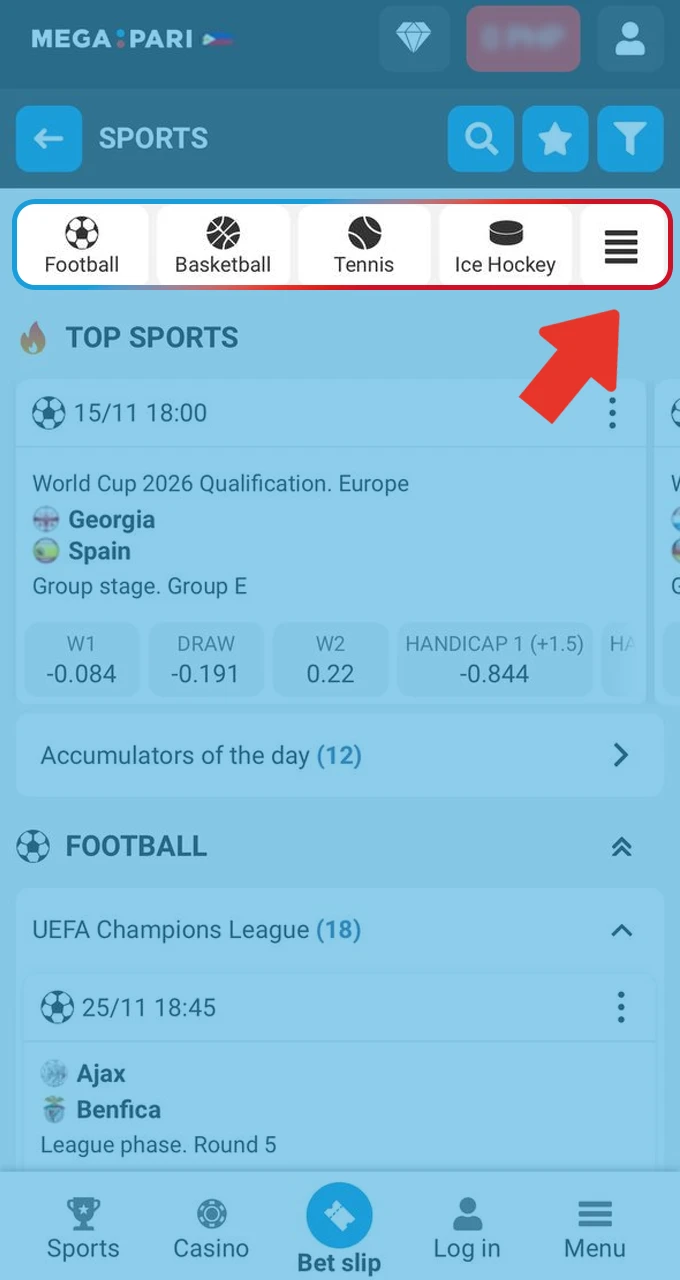Choose the Tennis sport icon
This screenshot has height=1280, width=680.
pos(364,246)
